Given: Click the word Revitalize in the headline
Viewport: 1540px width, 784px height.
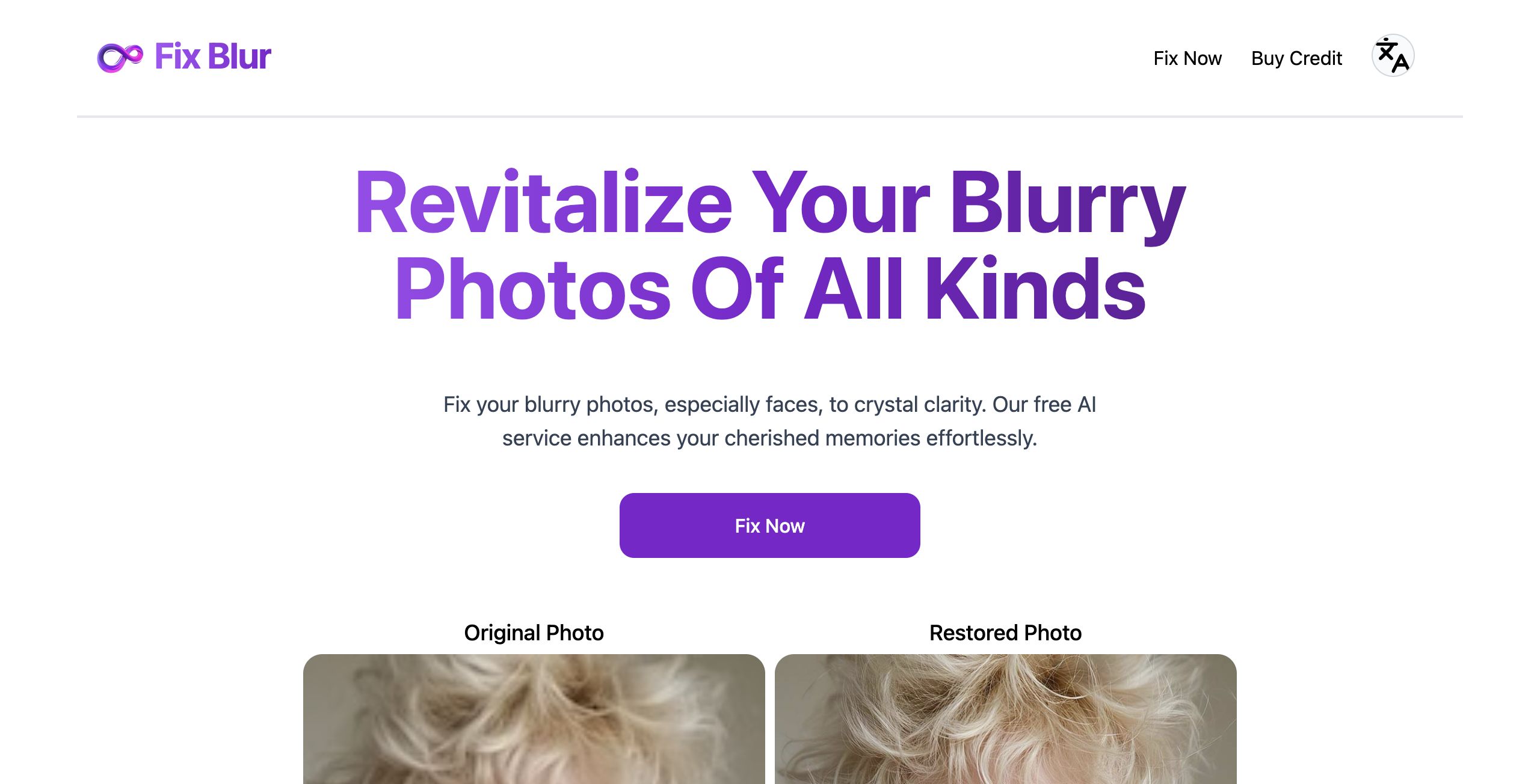Looking at the screenshot, I should pos(544,202).
